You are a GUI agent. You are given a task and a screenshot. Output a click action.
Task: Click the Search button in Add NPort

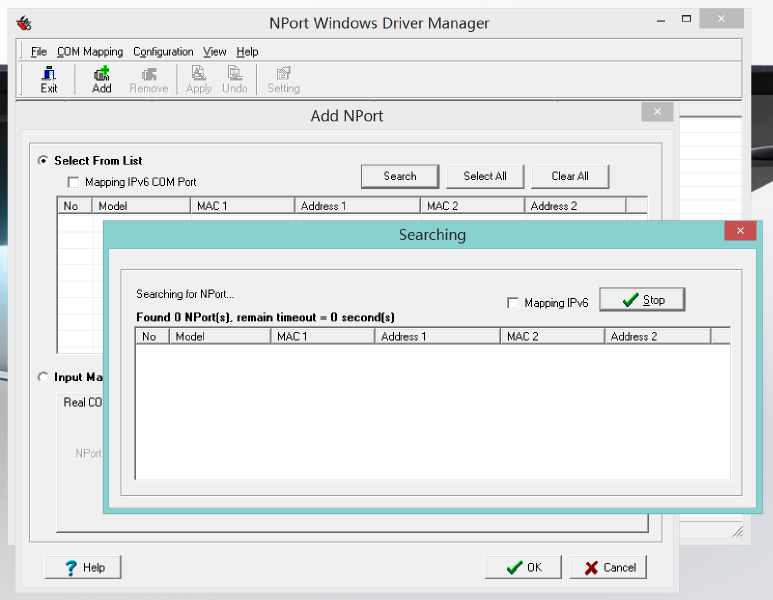click(400, 176)
